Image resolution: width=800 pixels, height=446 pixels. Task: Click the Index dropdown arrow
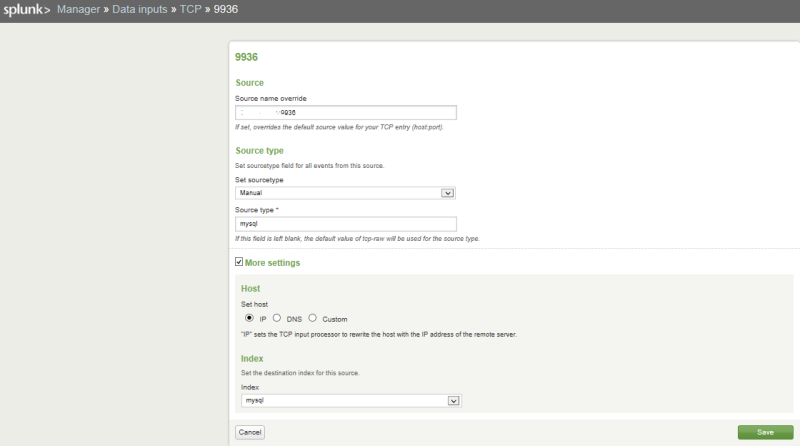(454, 401)
